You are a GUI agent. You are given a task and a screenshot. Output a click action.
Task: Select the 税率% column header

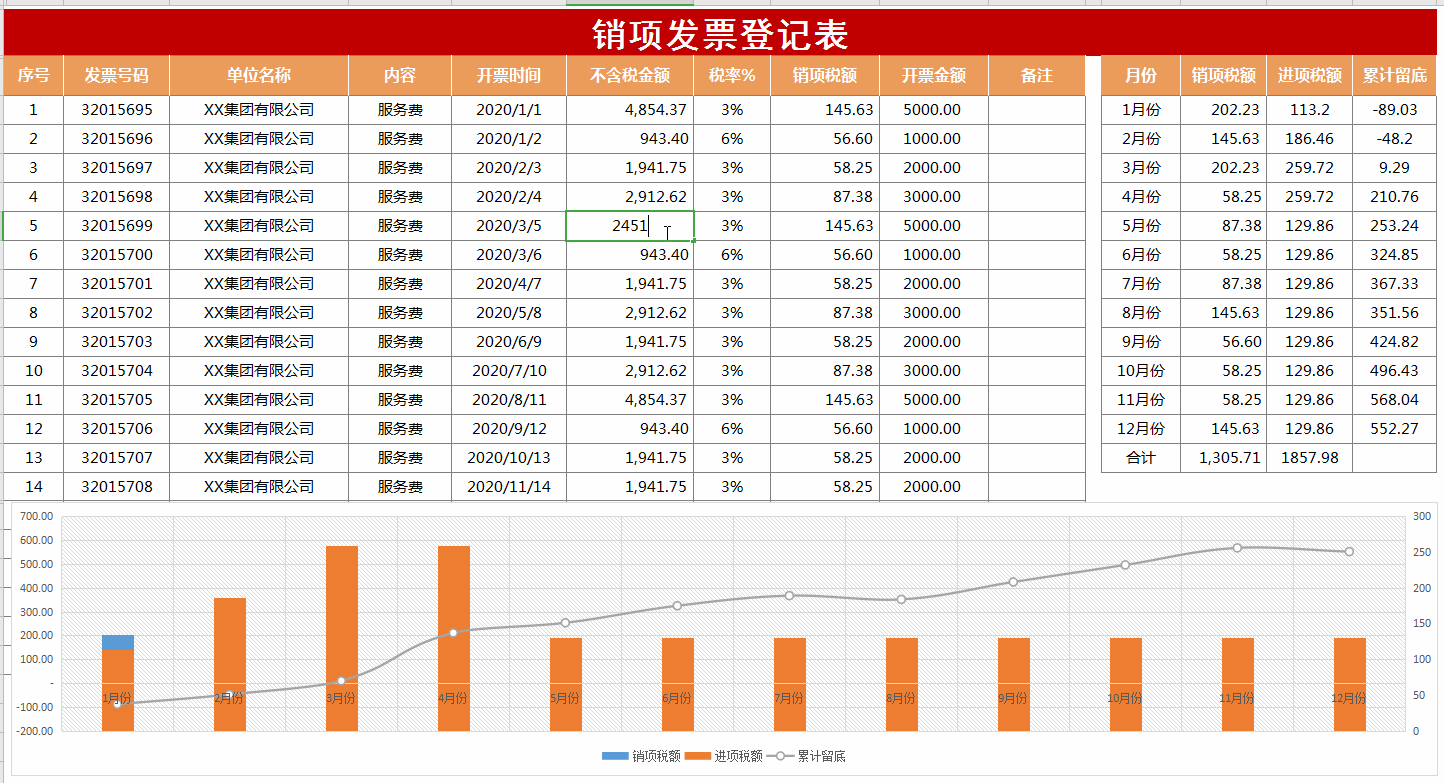[731, 75]
